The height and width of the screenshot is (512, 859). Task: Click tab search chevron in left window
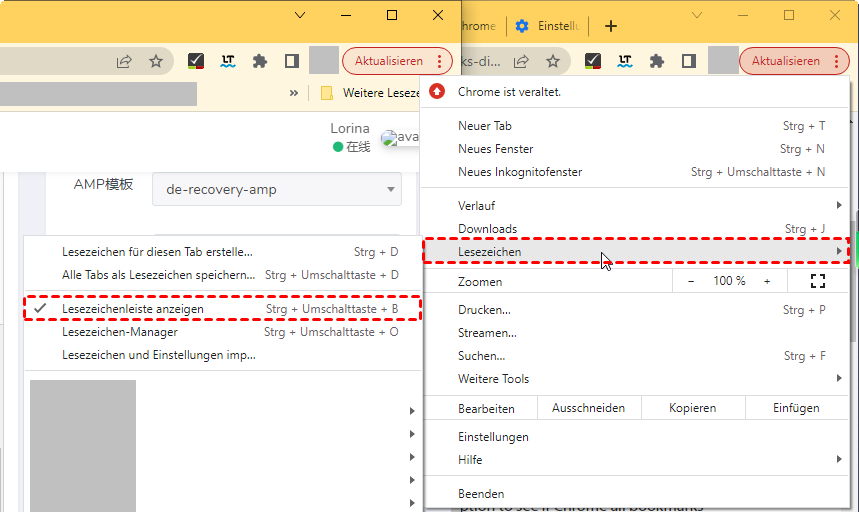click(300, 15)
